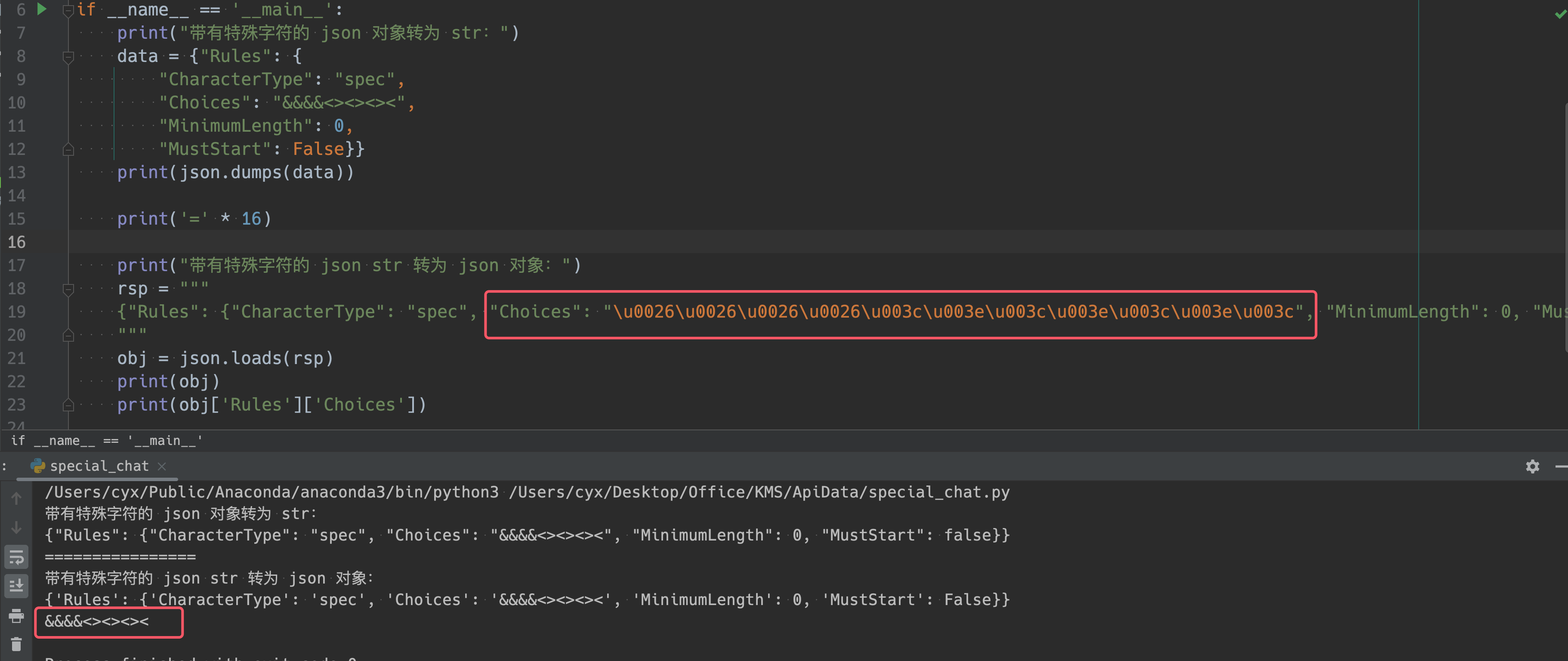Toggle Scroll to End button in console

[16, 586]
